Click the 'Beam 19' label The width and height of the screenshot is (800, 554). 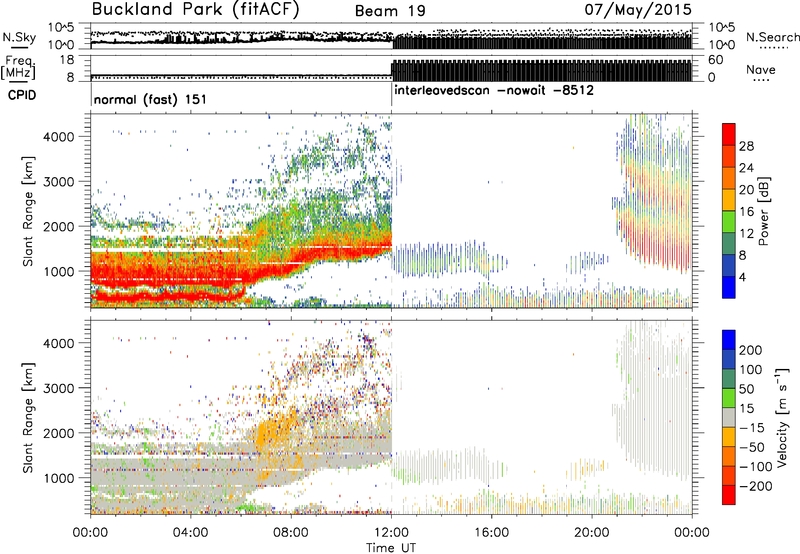[390, 11]
